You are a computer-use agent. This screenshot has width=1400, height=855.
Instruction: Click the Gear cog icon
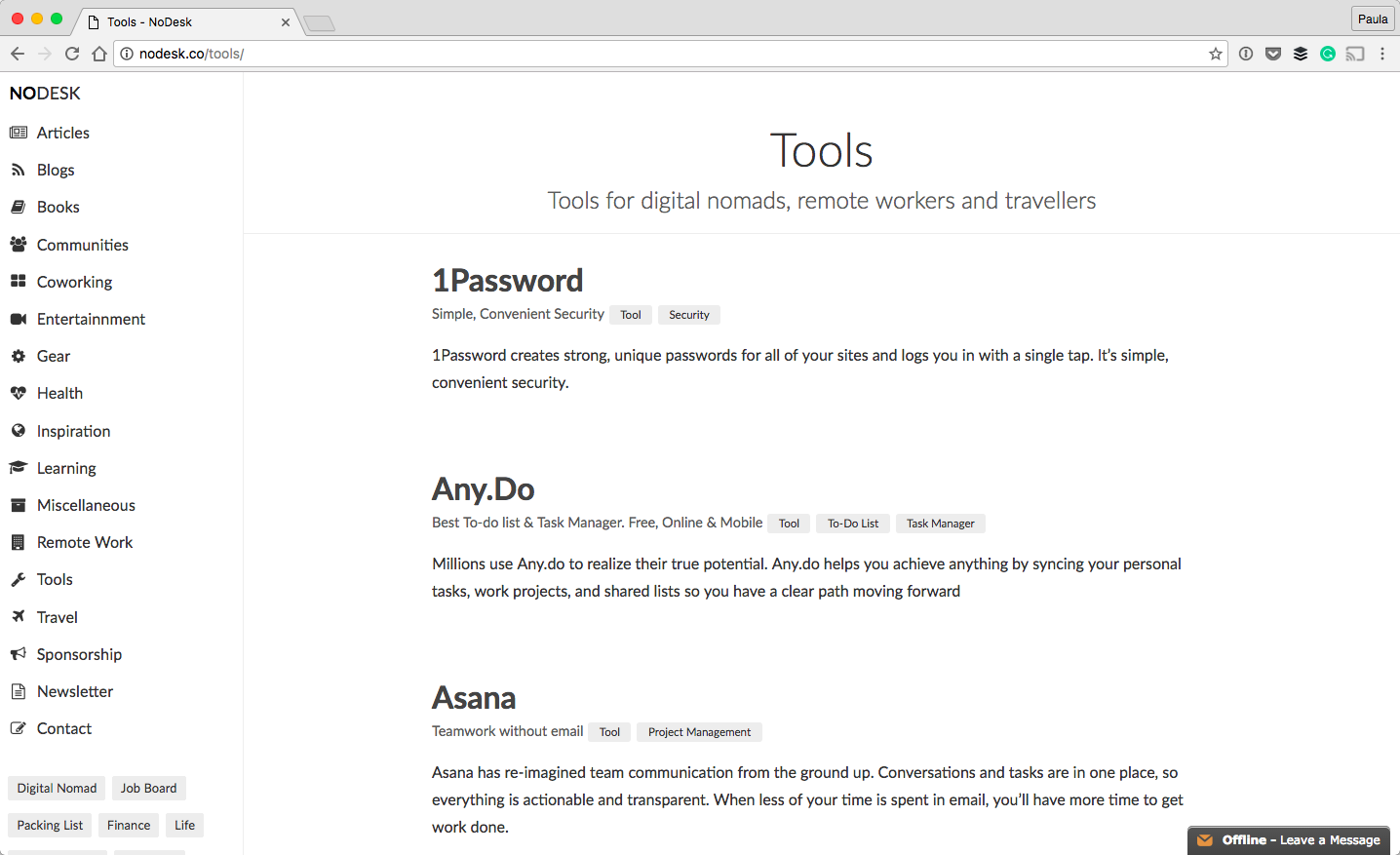[x=18, y=356]
